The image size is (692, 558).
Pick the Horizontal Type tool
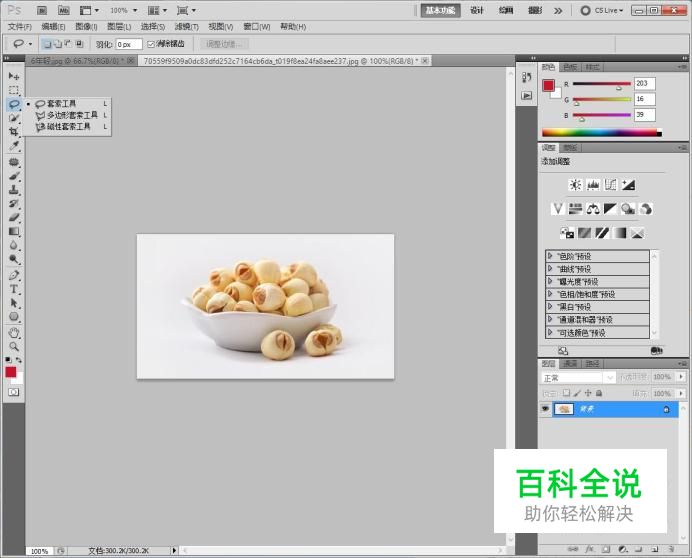tap(14, 289)
